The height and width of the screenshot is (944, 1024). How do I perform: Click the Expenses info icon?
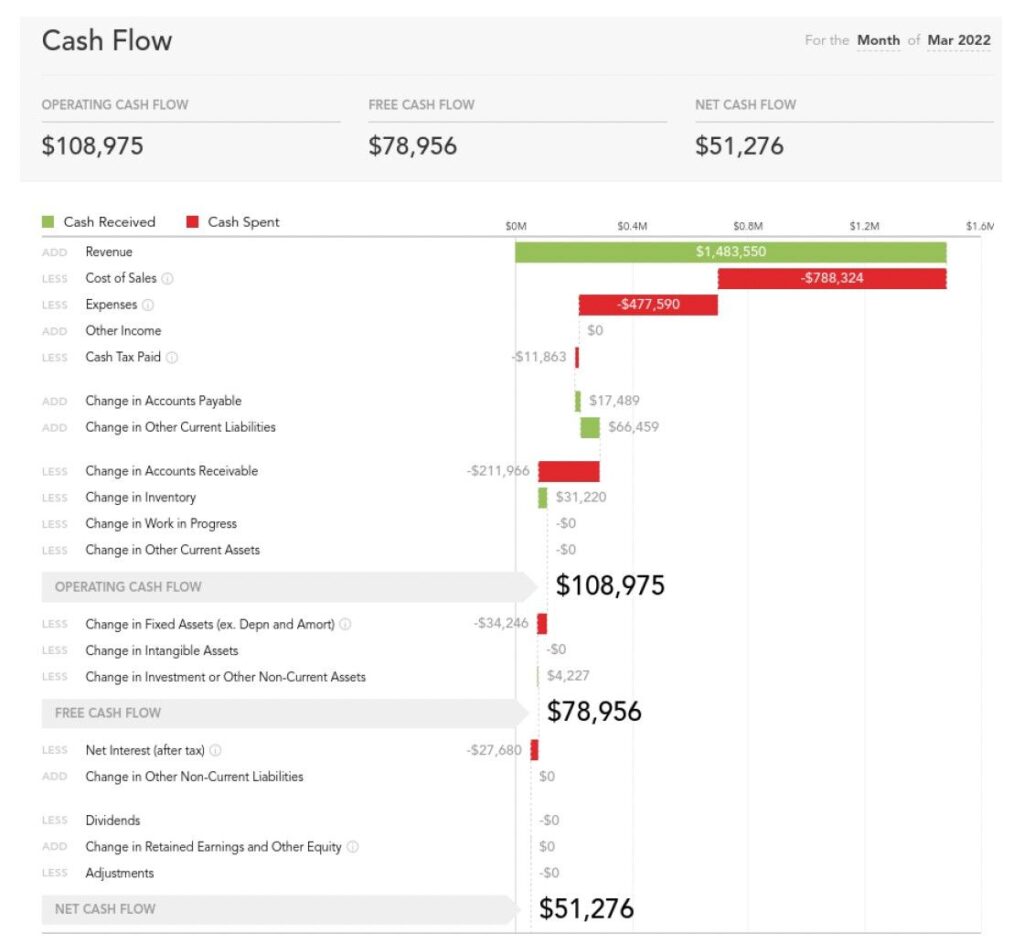click(147, 305)
